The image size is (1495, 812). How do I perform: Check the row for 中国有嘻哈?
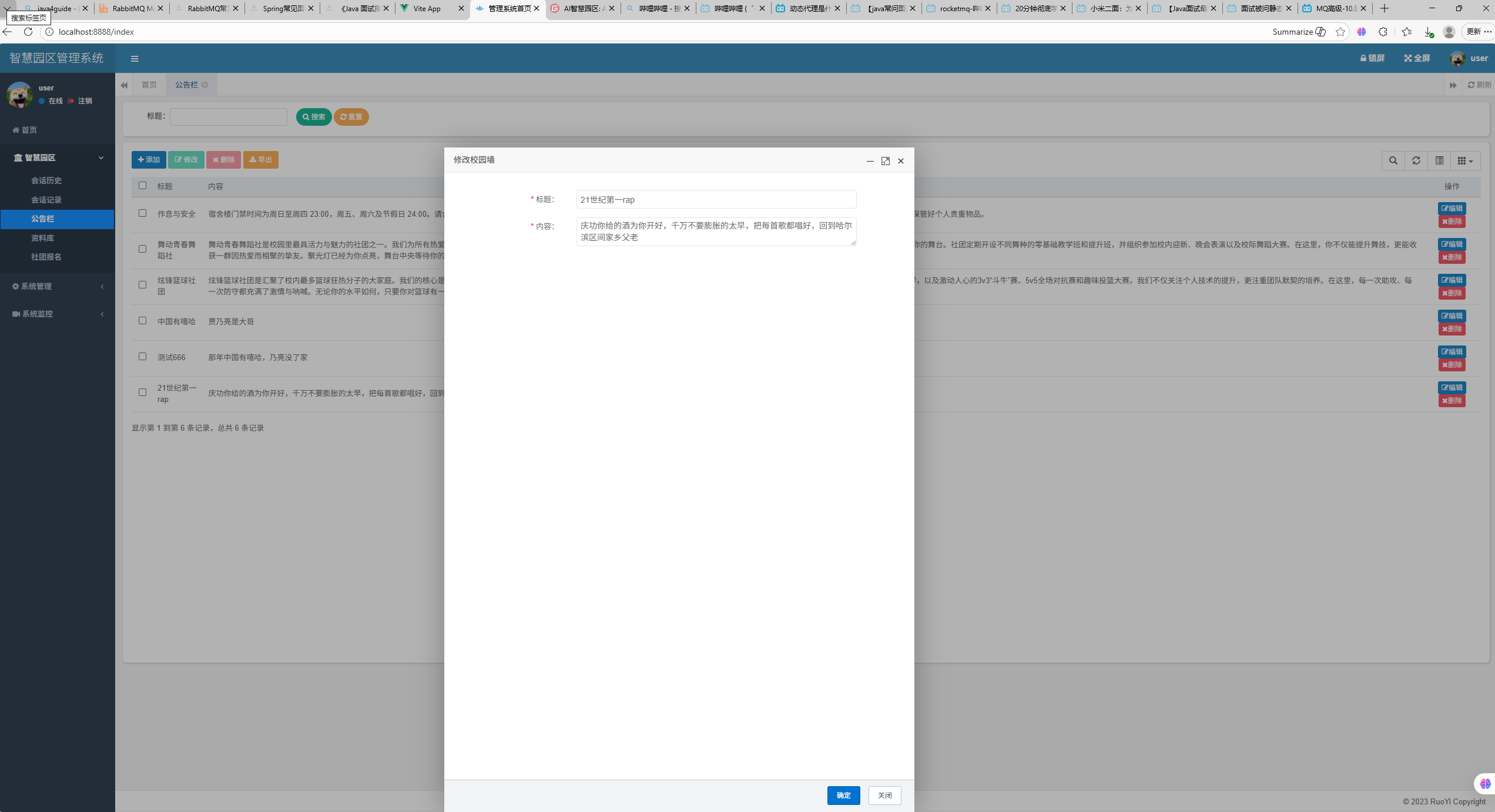click(x=142, y=321)
